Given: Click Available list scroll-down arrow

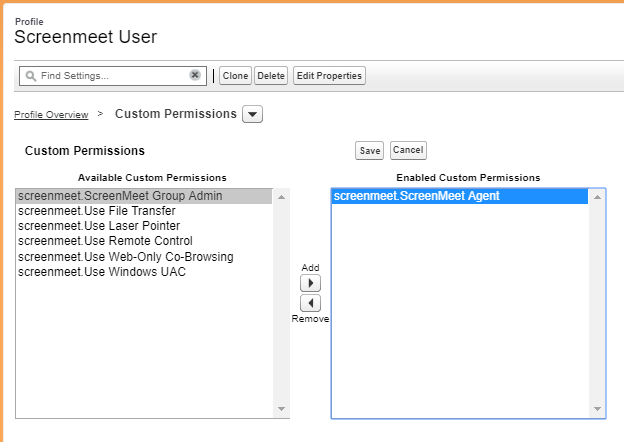Looking at the screenshot, I should [281, 409].
